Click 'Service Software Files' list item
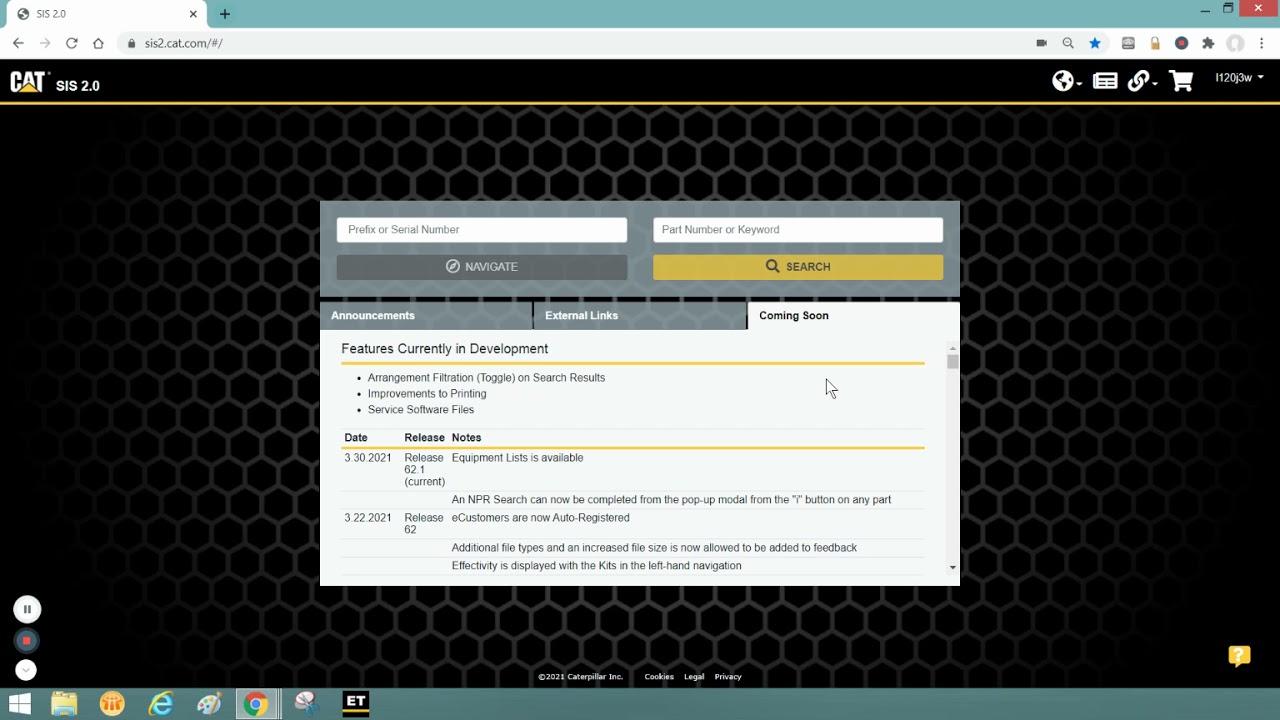 (x=421, y=410)
